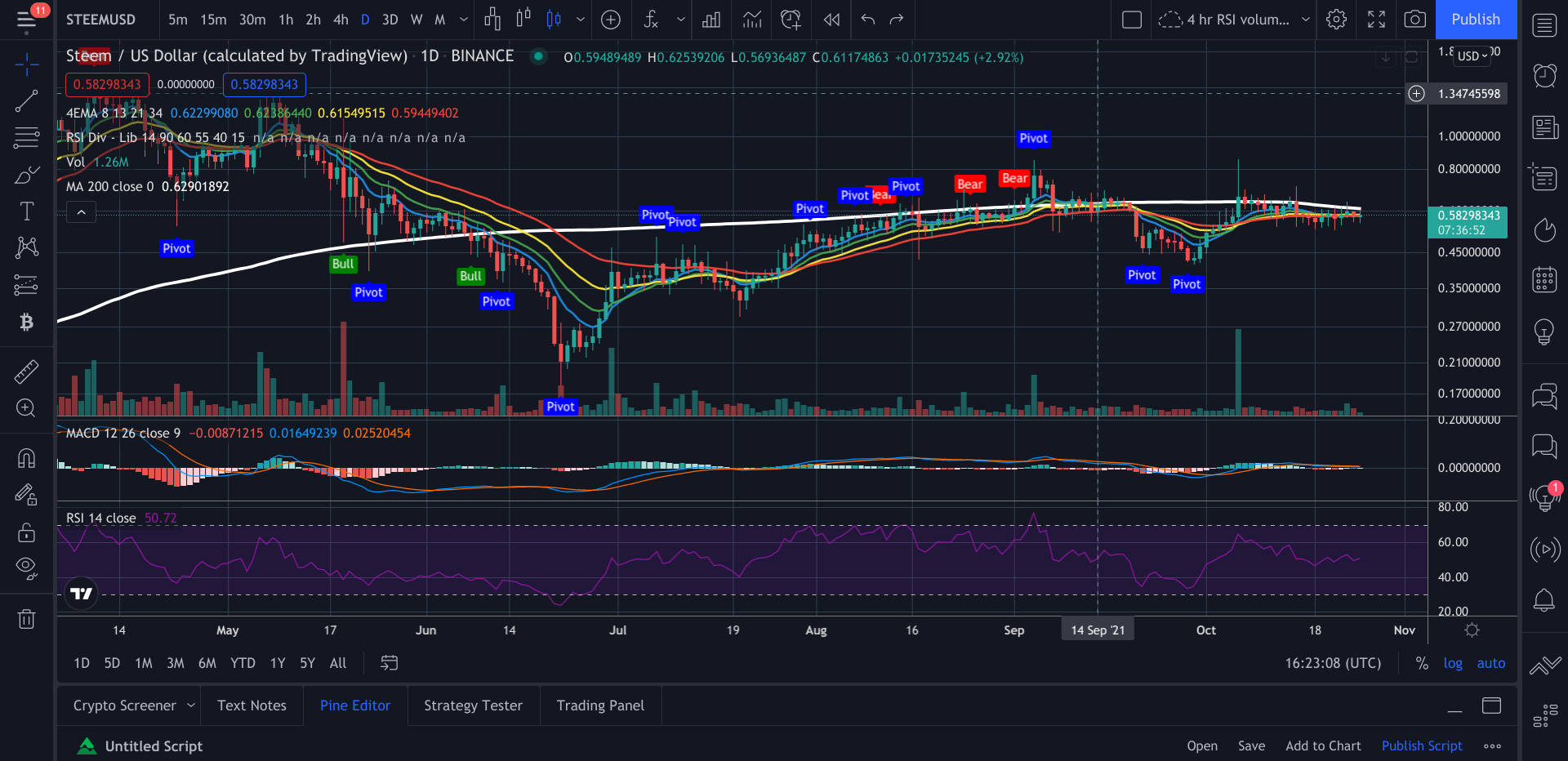This screenshot has width=1568, height=761.
Task: Open the ideas lightbulb panel
Action: pos(1544,331)
